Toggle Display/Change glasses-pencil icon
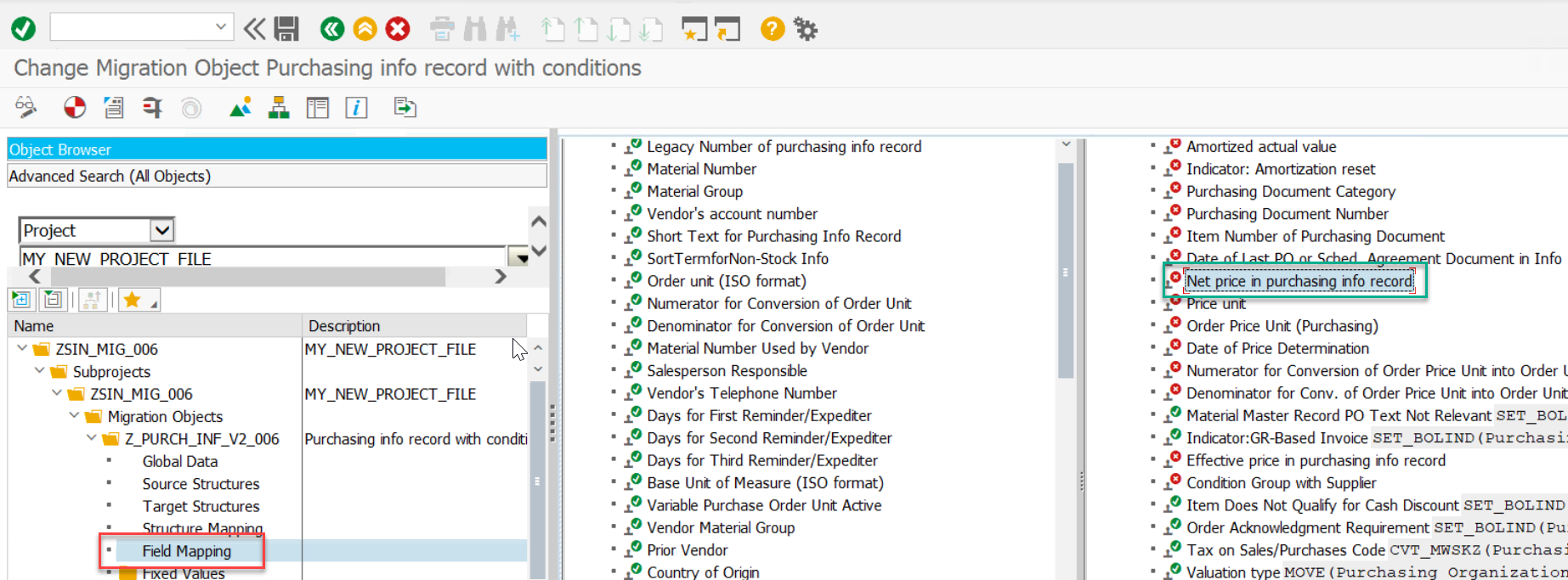The height and width of the screenshot is (580, 1568). 26,107
